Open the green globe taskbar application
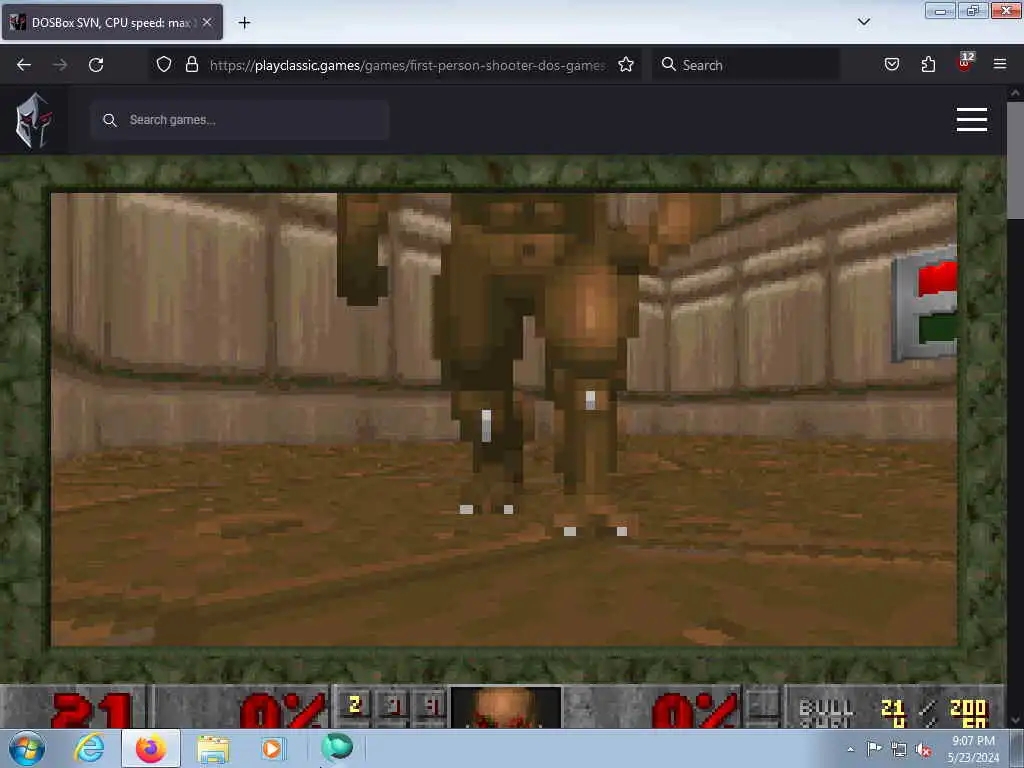The height and width of the screenshot is (768, 1024). [x=336, y=747]
